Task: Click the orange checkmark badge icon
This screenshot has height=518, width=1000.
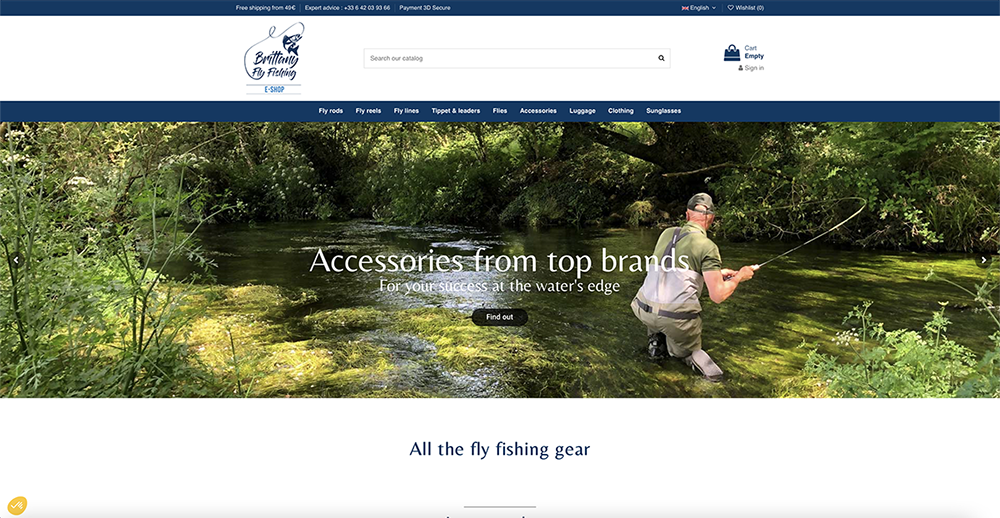Action: (17, 506)
